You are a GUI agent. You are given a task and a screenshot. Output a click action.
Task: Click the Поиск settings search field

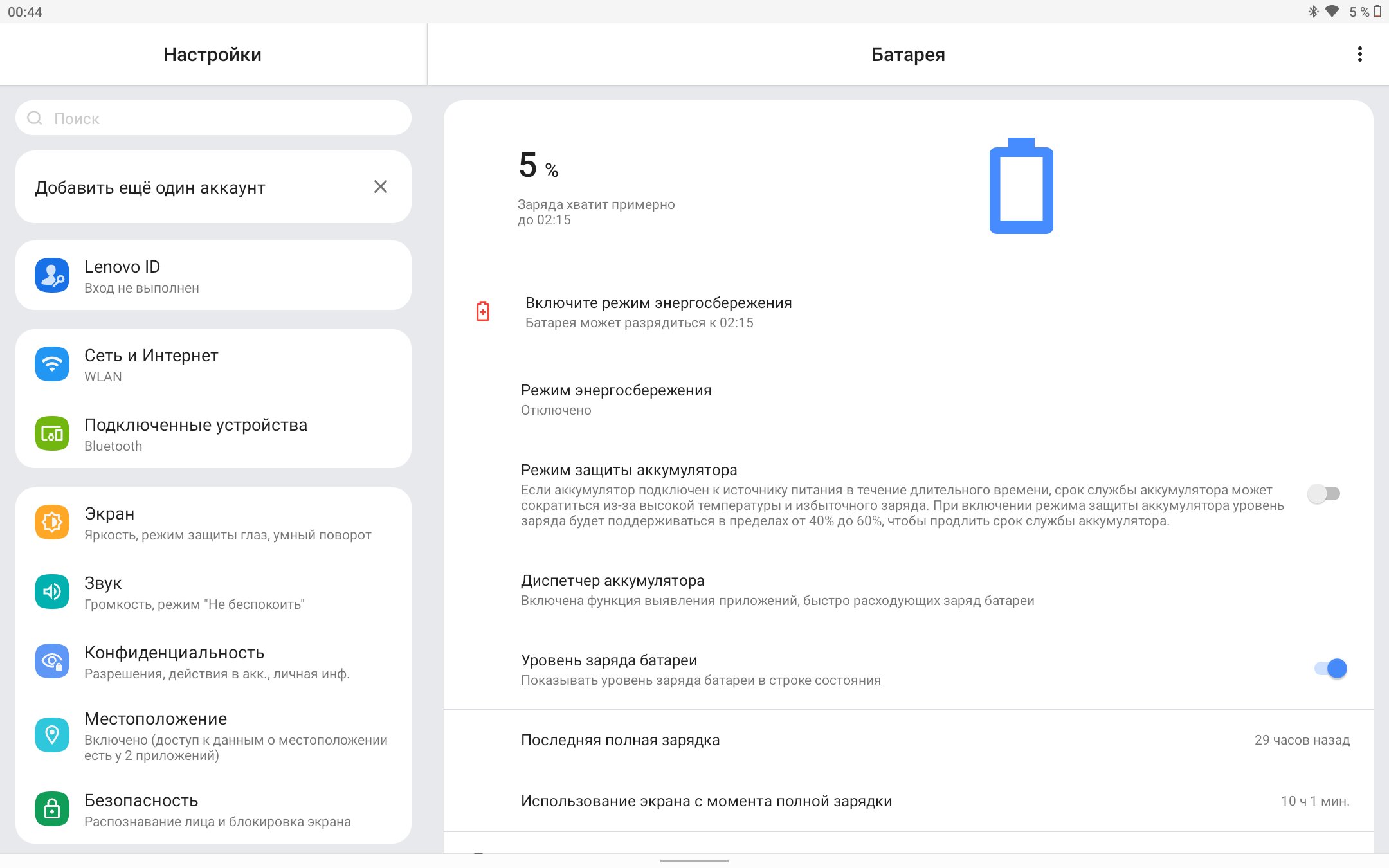coord(213,118)
